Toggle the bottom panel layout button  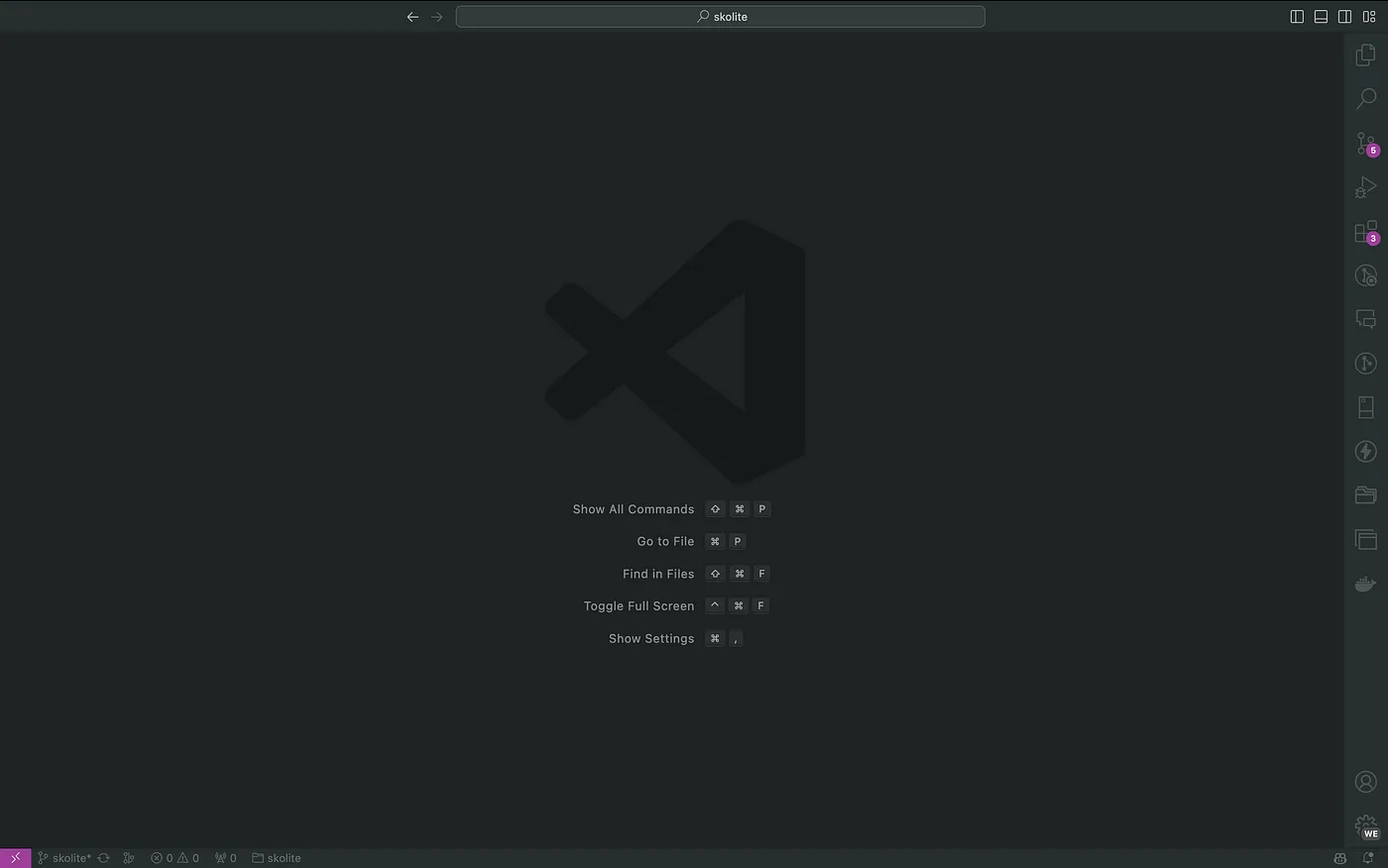(1321, 17)
